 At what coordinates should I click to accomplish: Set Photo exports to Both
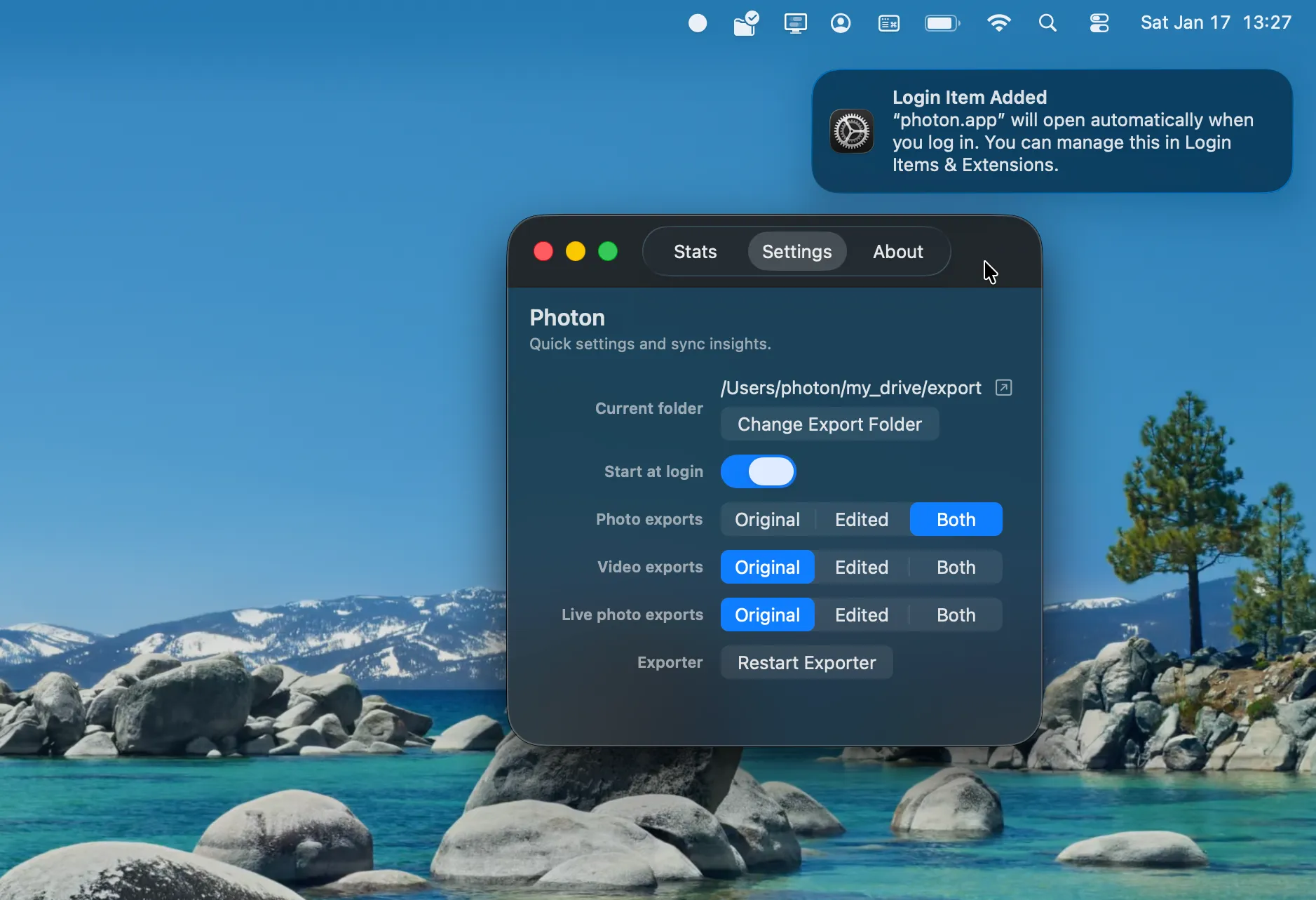pos(956,519)
